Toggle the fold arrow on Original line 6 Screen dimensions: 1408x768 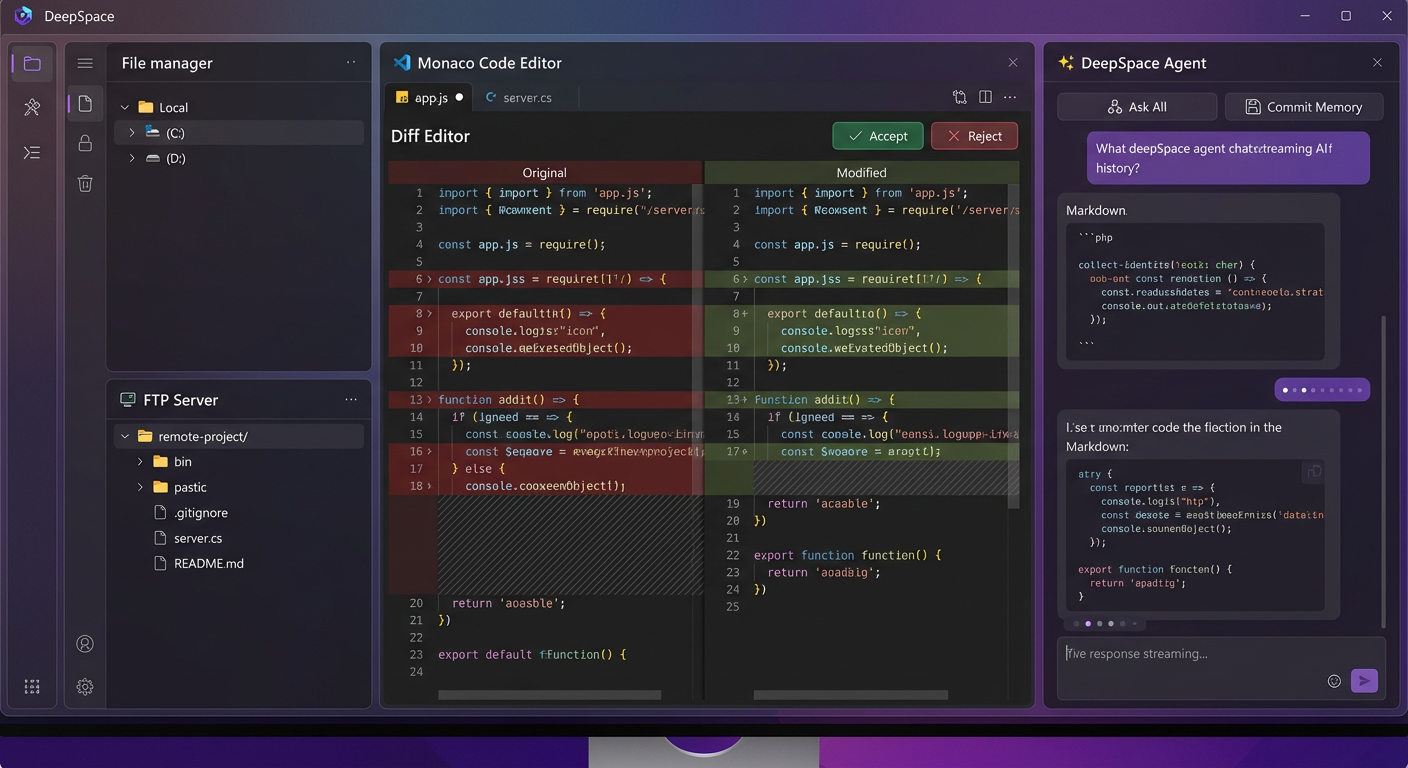tap(430, 279)
